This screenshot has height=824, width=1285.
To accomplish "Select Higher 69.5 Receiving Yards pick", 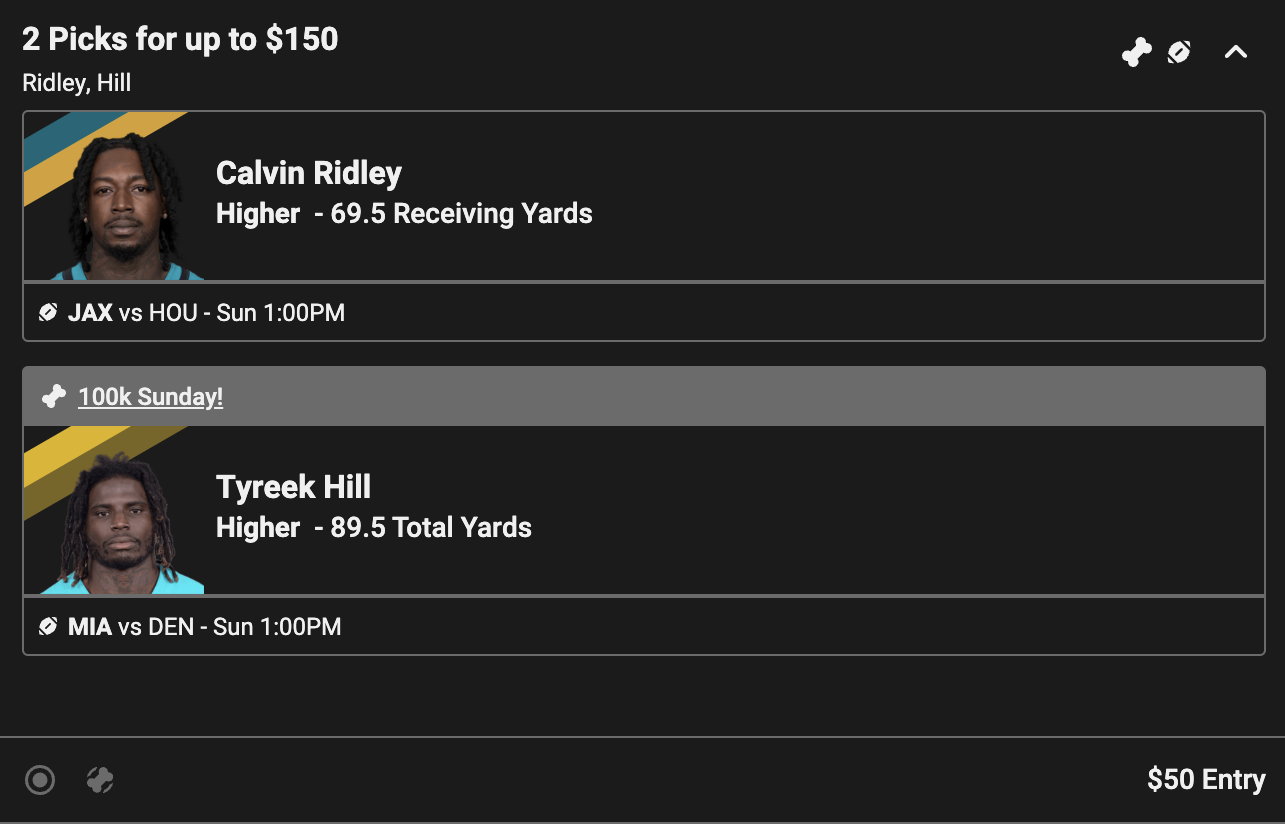I will [404, 213].
